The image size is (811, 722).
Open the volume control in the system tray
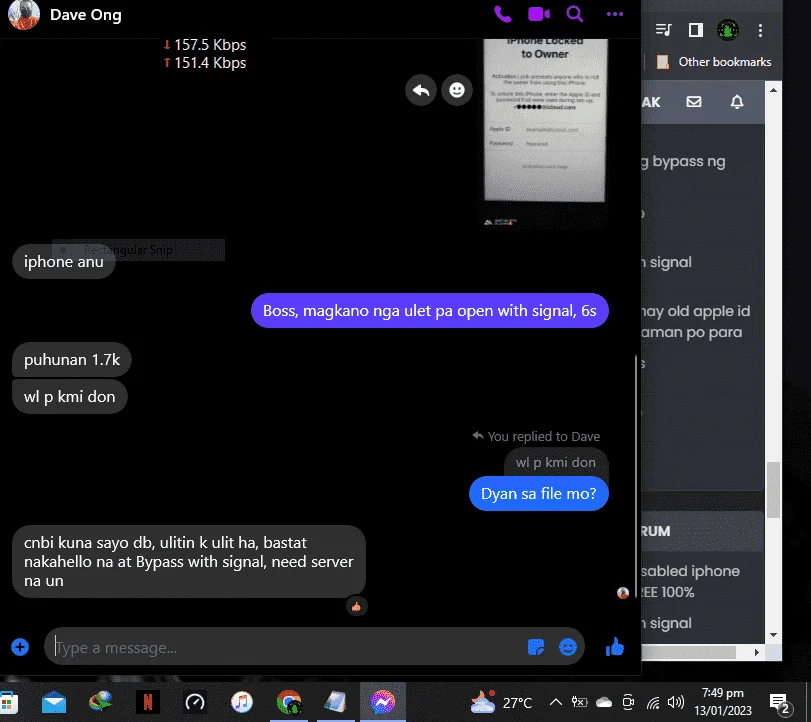675,702
